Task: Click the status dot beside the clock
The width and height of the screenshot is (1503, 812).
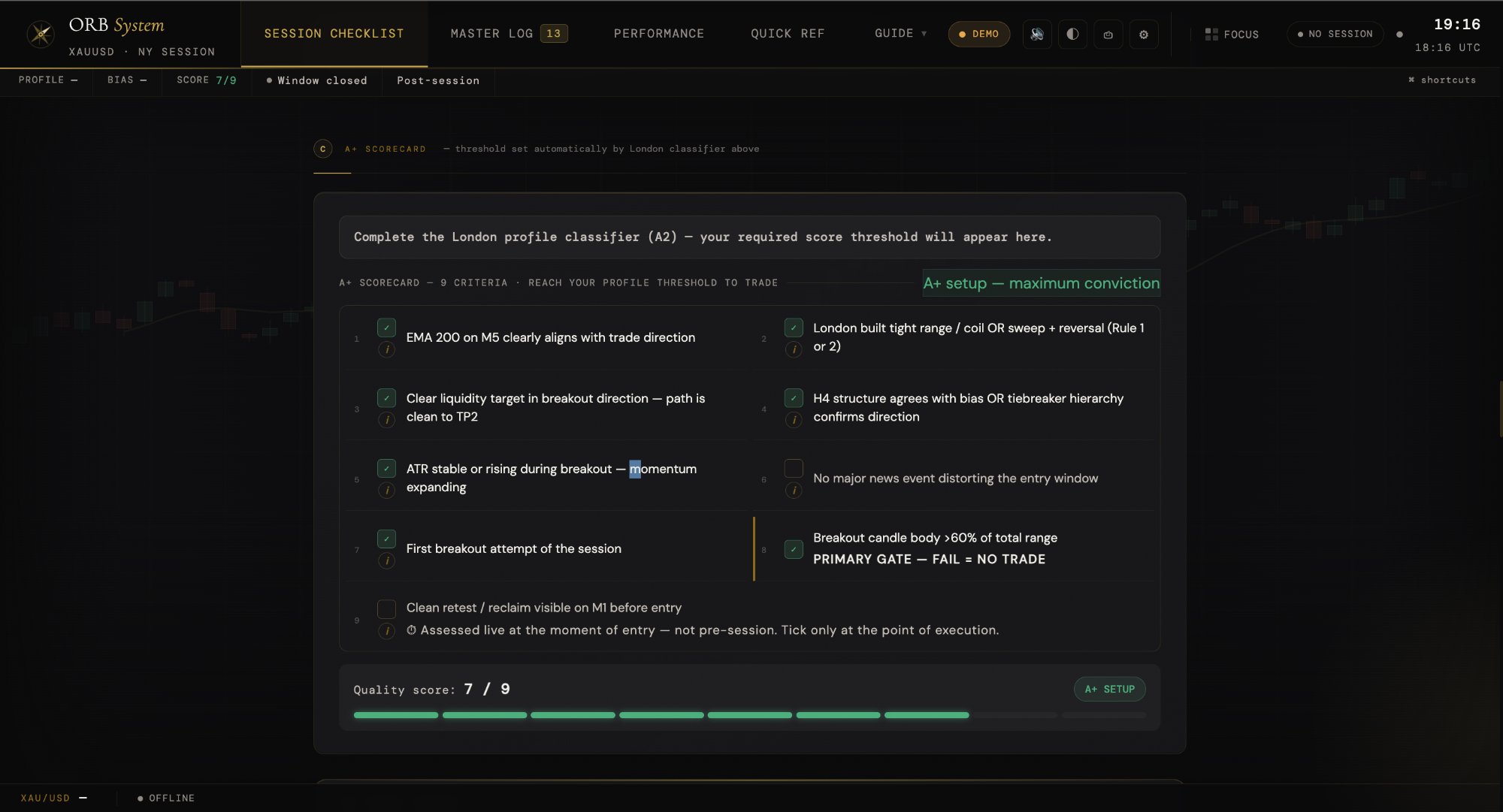Action: tap(1399, 34)
